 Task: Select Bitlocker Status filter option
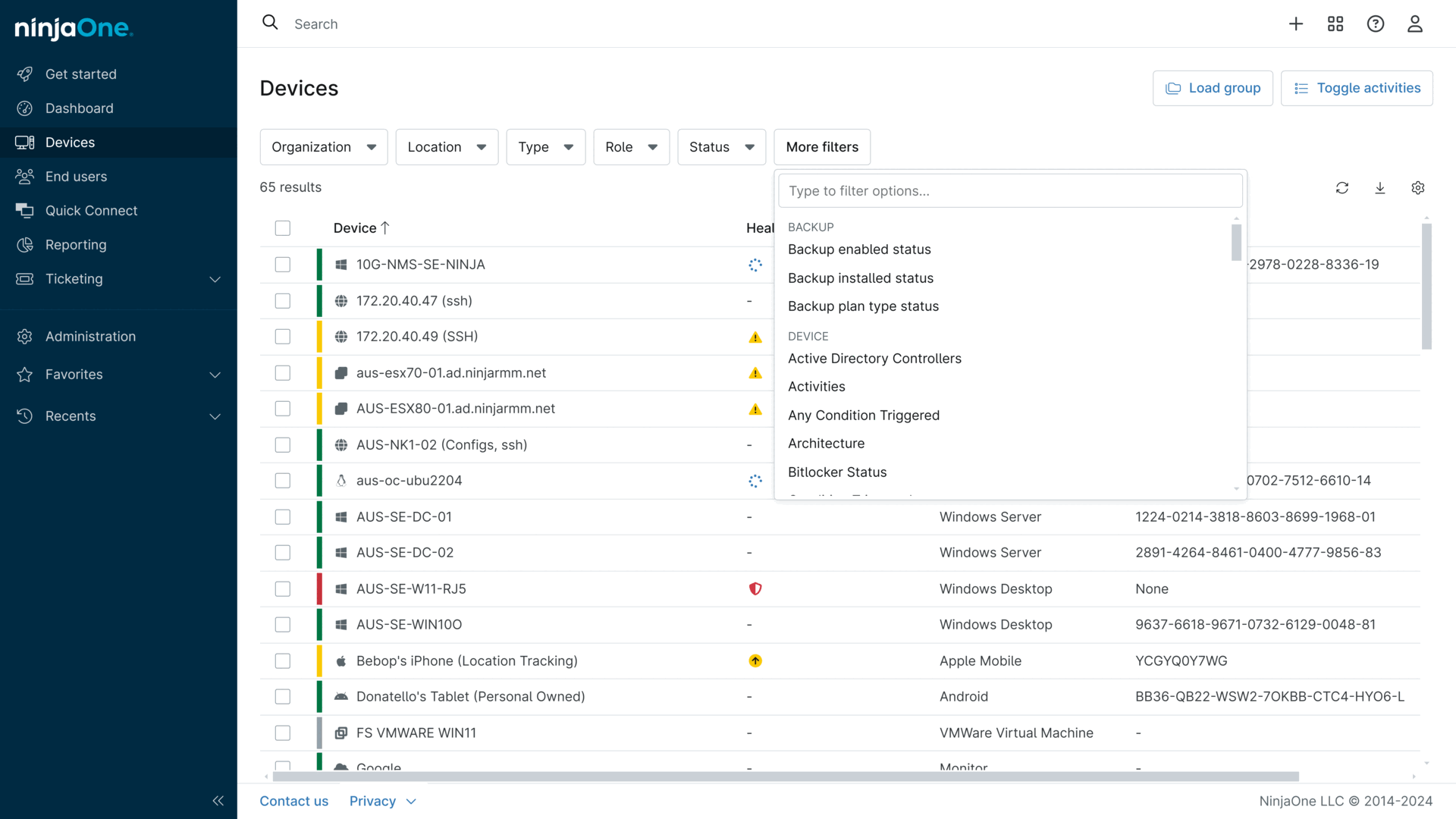point(837,472)
